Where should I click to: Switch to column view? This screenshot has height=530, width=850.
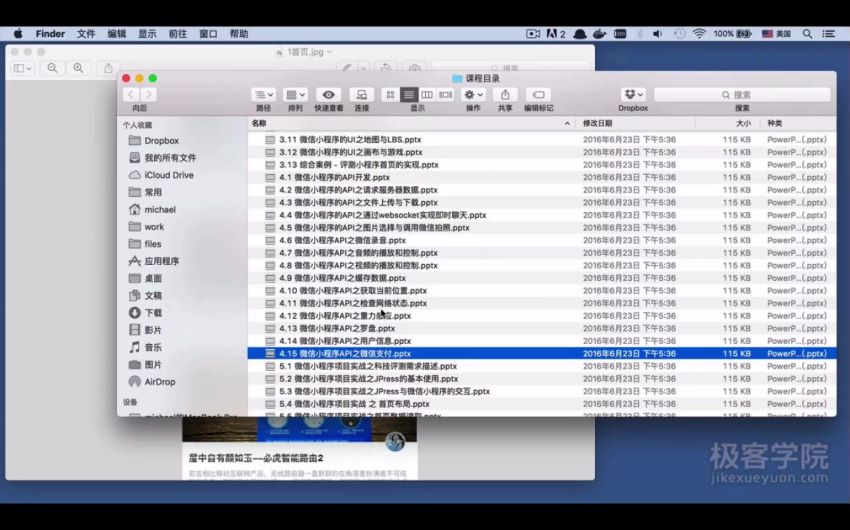pyautogui.click(x=427, y=95)
